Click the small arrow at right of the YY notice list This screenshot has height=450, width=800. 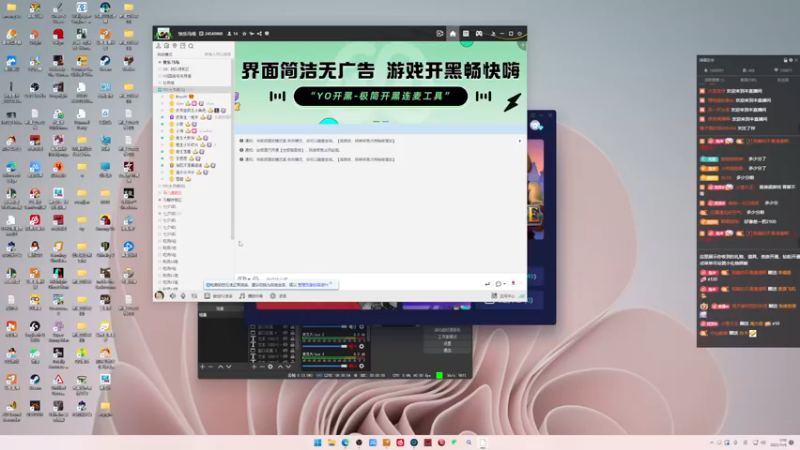point(520,141)
